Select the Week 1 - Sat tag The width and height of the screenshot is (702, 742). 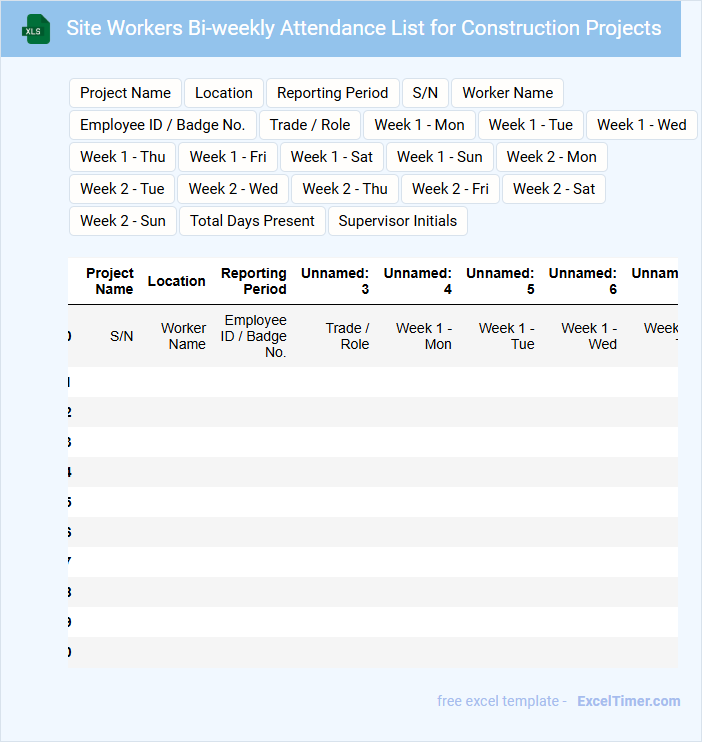[332, 157]
